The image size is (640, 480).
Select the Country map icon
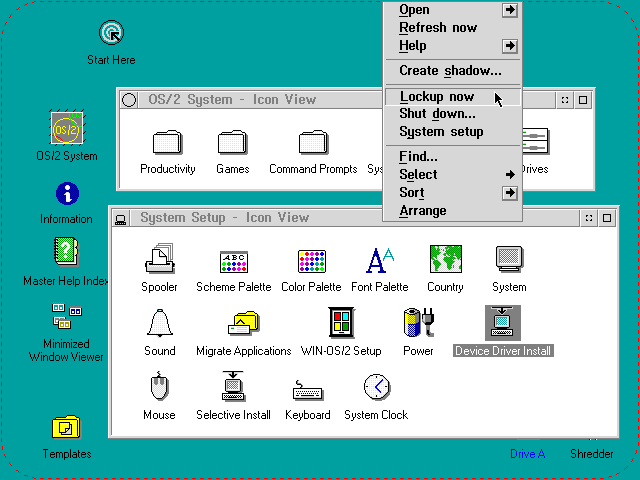(445, 259)
